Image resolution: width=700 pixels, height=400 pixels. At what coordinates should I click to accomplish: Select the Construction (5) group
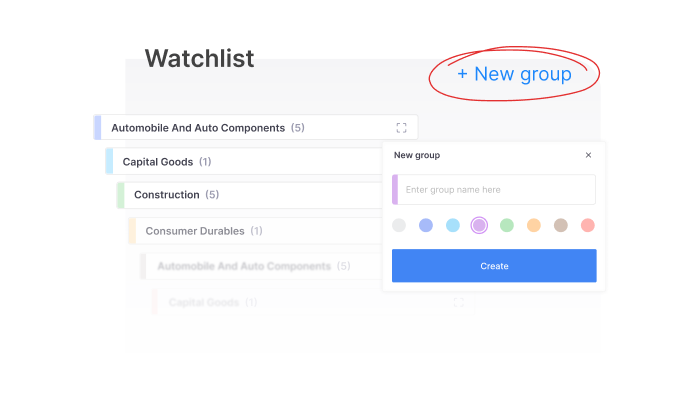click(x=176, y=195)
